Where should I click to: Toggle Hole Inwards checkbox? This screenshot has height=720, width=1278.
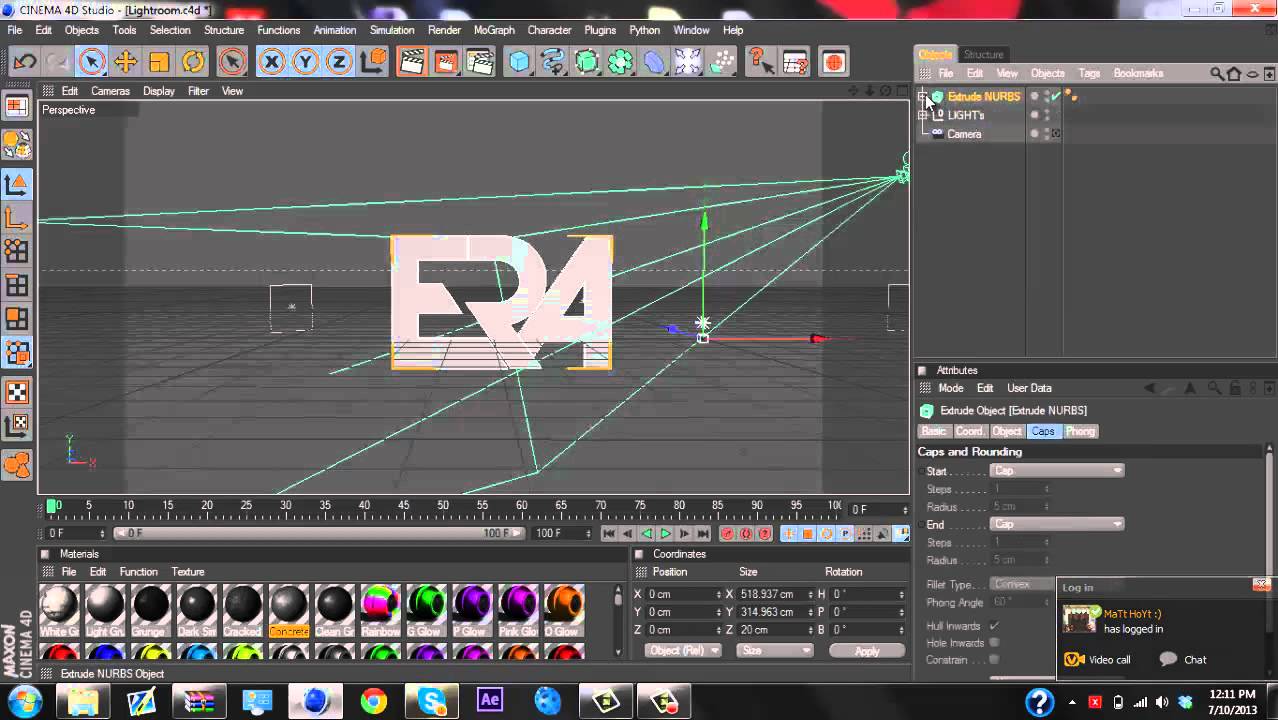coord(994,643)
